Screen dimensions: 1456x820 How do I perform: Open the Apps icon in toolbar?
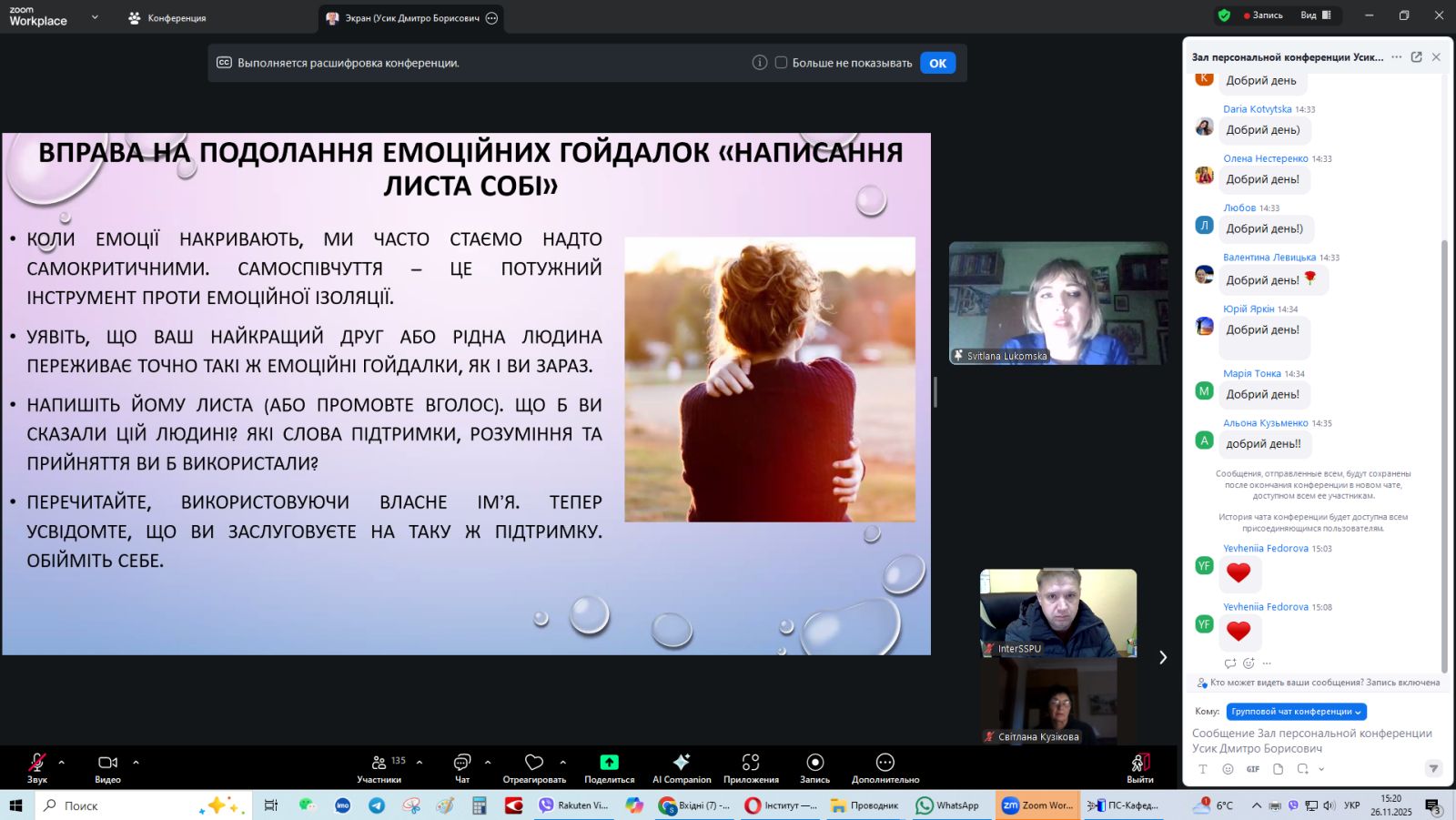click(751, 763)
